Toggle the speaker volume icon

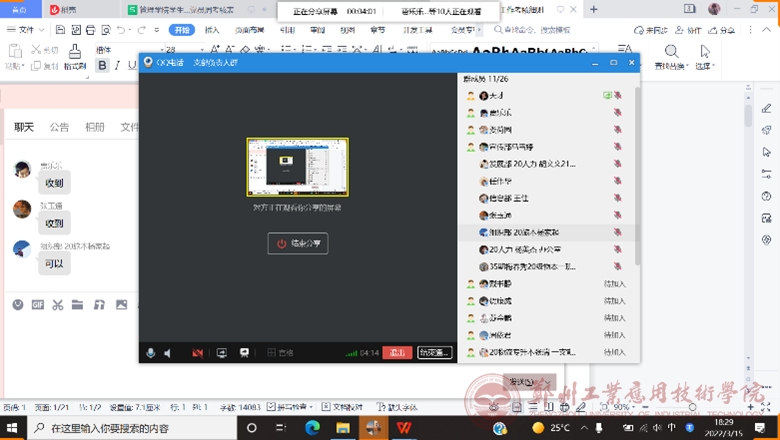click(x=168, y=353)
